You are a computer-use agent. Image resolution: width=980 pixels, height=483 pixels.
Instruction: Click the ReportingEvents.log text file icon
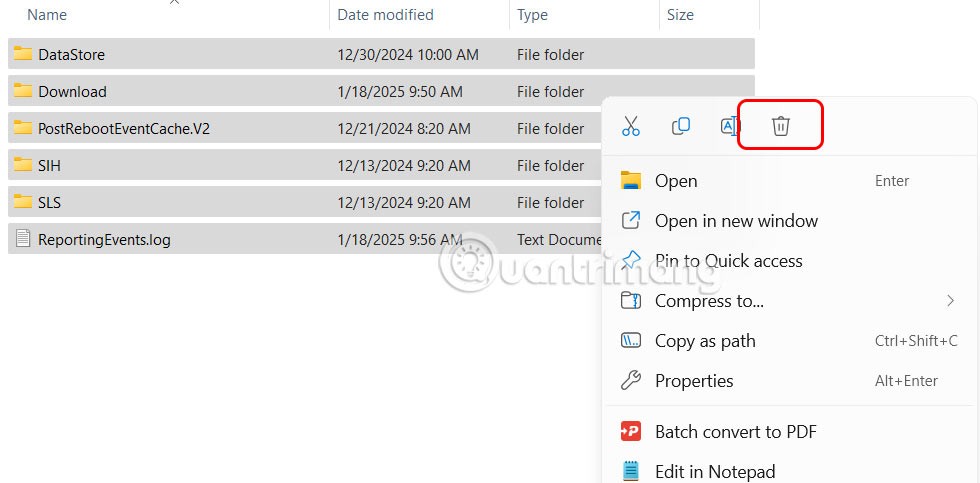(x=23, y=239)
